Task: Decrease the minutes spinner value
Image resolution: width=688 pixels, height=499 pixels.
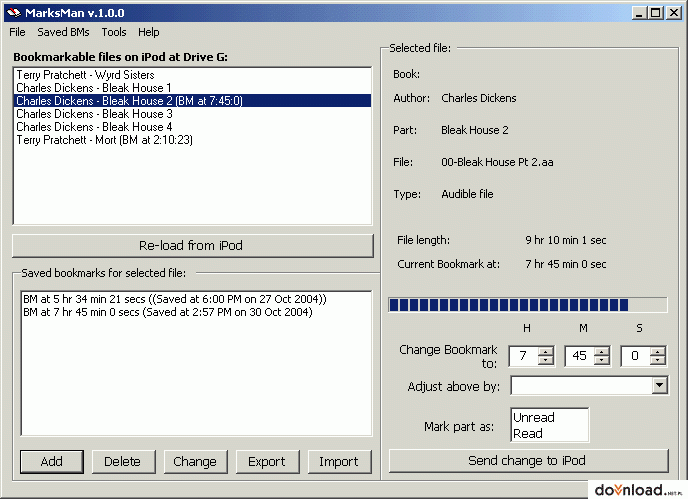Action: pos(602,361)
